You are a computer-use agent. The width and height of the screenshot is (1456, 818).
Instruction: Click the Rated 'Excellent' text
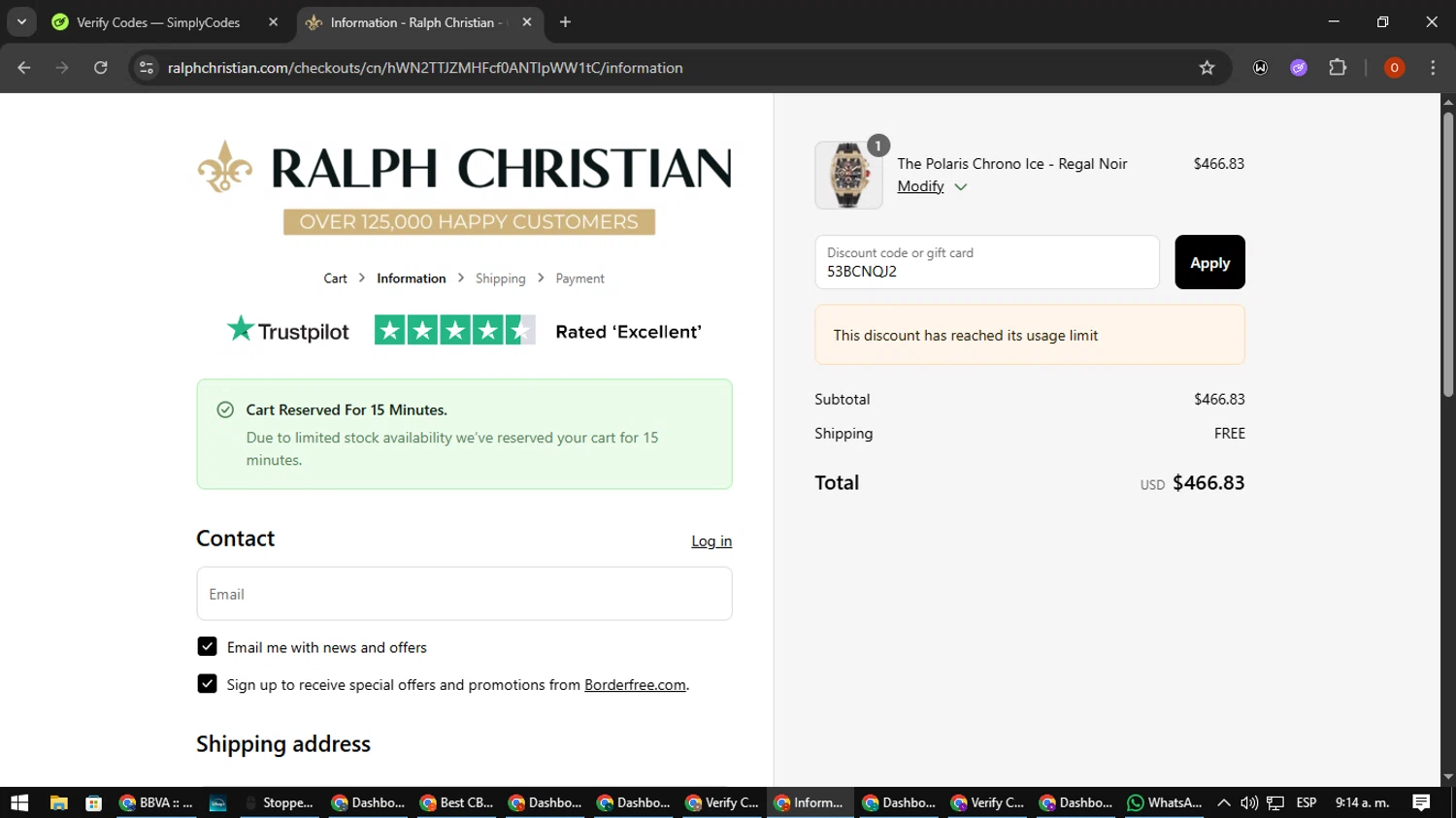click(x=628, y=332)
